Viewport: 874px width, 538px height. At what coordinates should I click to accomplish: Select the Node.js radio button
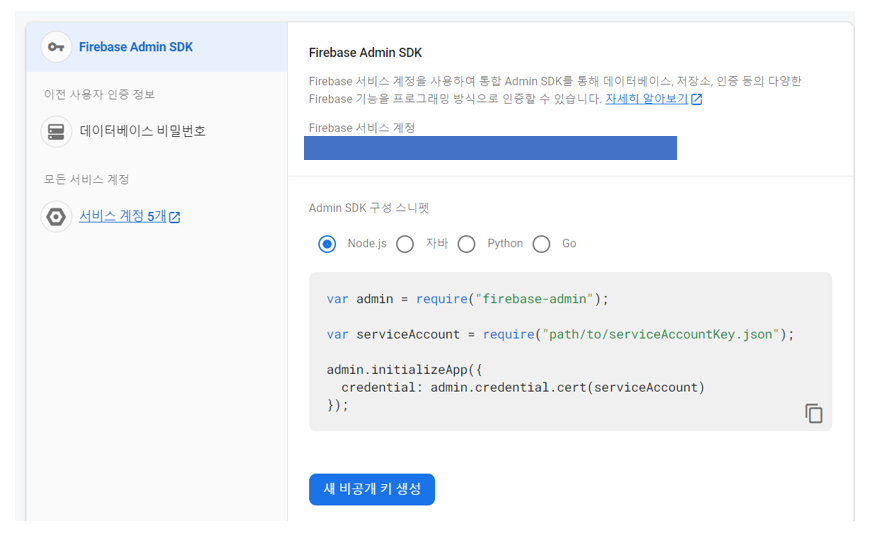tap(327, 244)
